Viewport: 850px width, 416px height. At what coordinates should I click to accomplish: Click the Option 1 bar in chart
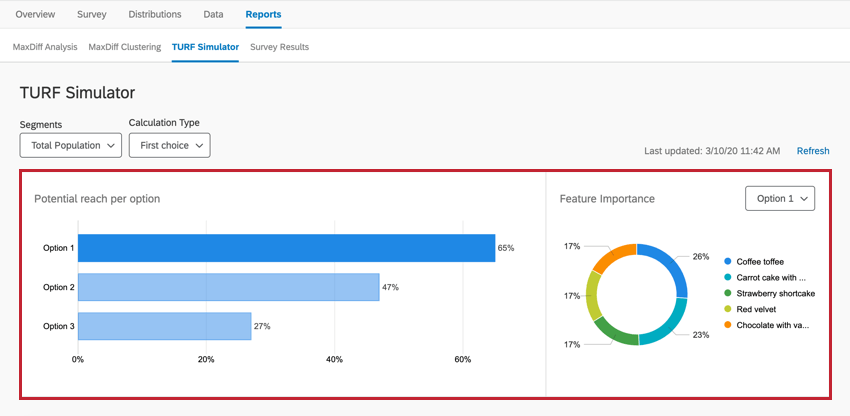point(286,248)
